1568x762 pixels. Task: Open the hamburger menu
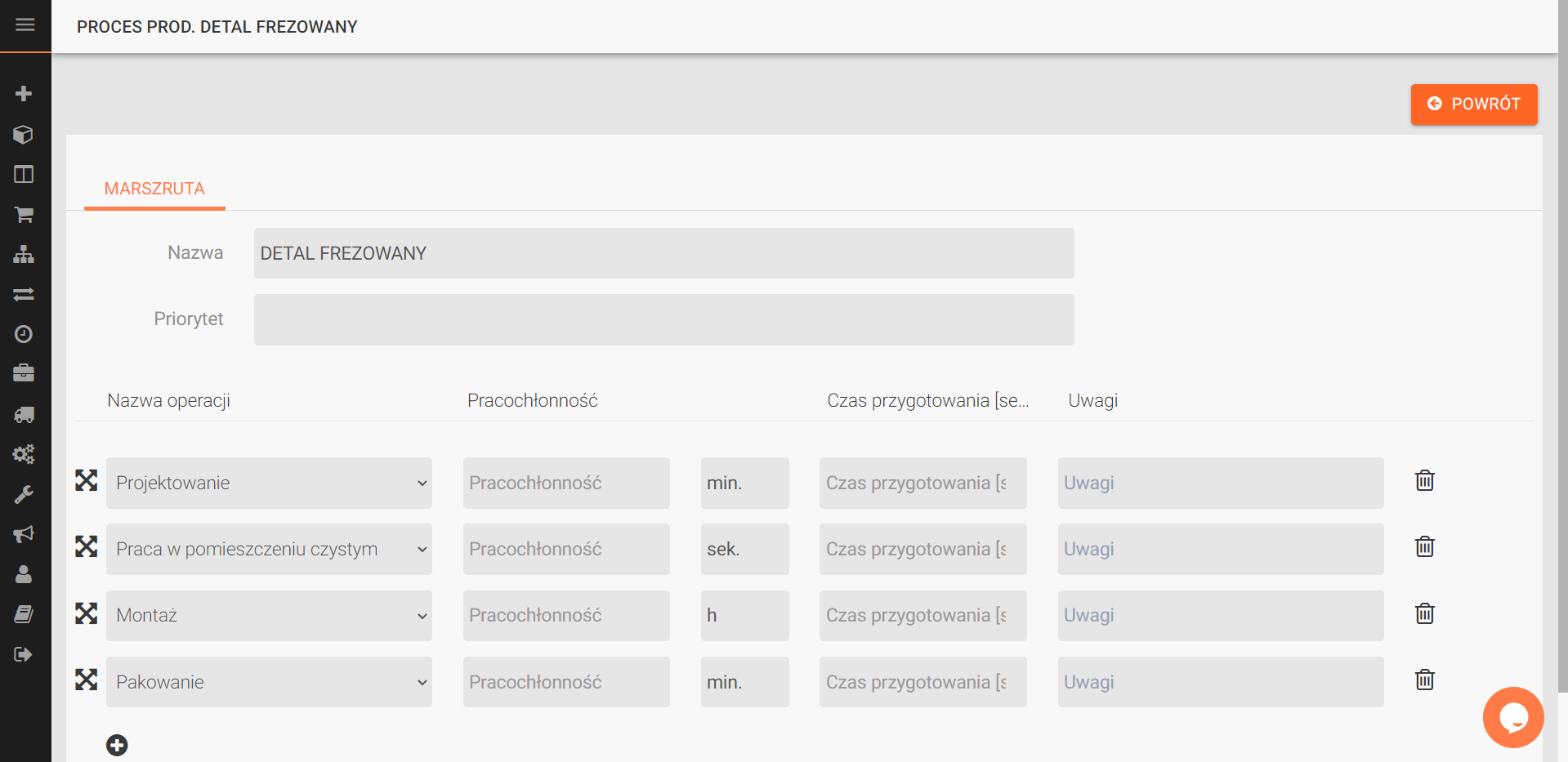point(25,25)
